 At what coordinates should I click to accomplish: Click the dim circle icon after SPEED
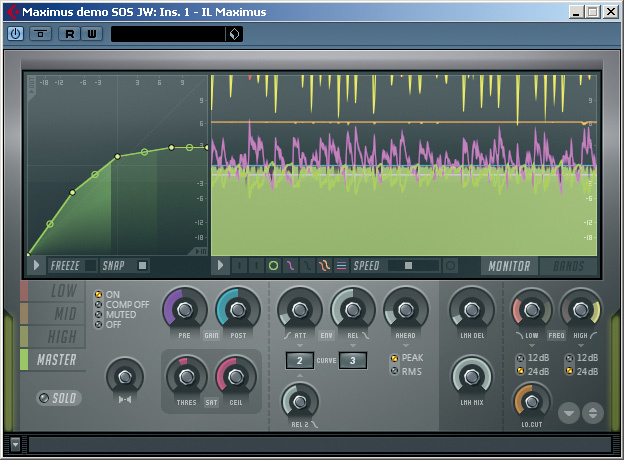pos(450,265)
